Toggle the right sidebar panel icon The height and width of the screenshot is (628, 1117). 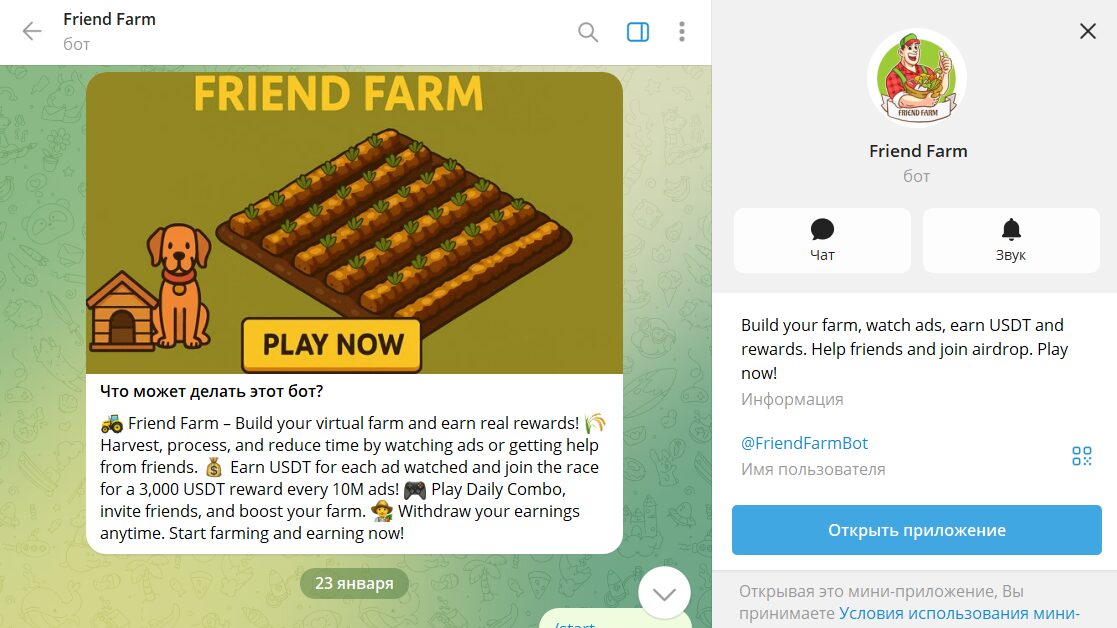tap(638, 32)
